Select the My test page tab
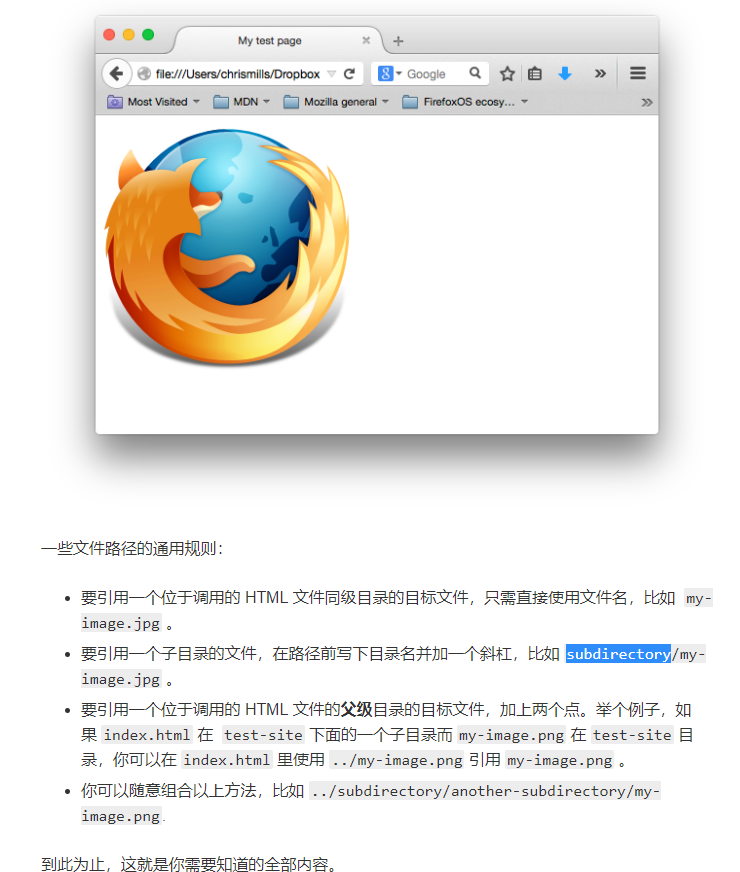Viewport: 740px width, 872px height. tap(279, 40)
